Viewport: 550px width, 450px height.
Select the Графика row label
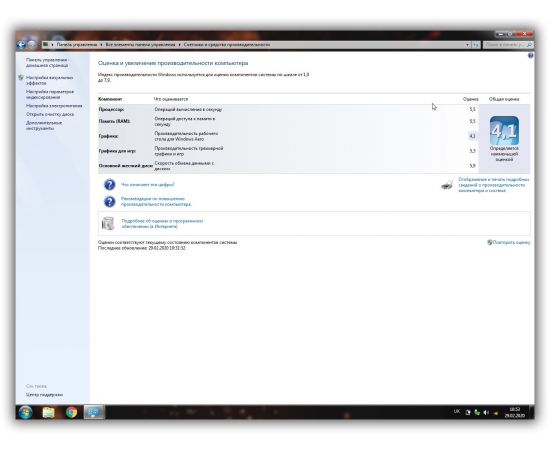108,136
